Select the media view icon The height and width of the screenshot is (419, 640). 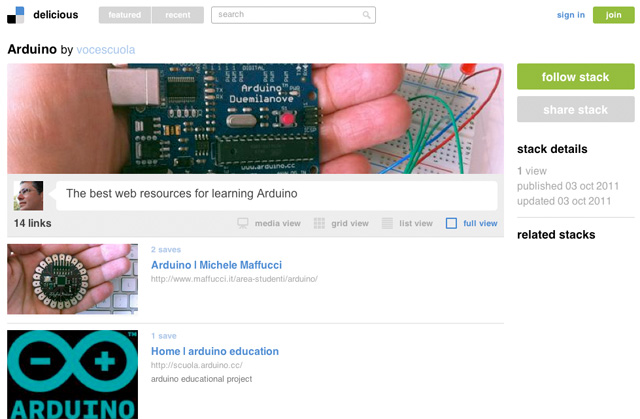point(243,224)
